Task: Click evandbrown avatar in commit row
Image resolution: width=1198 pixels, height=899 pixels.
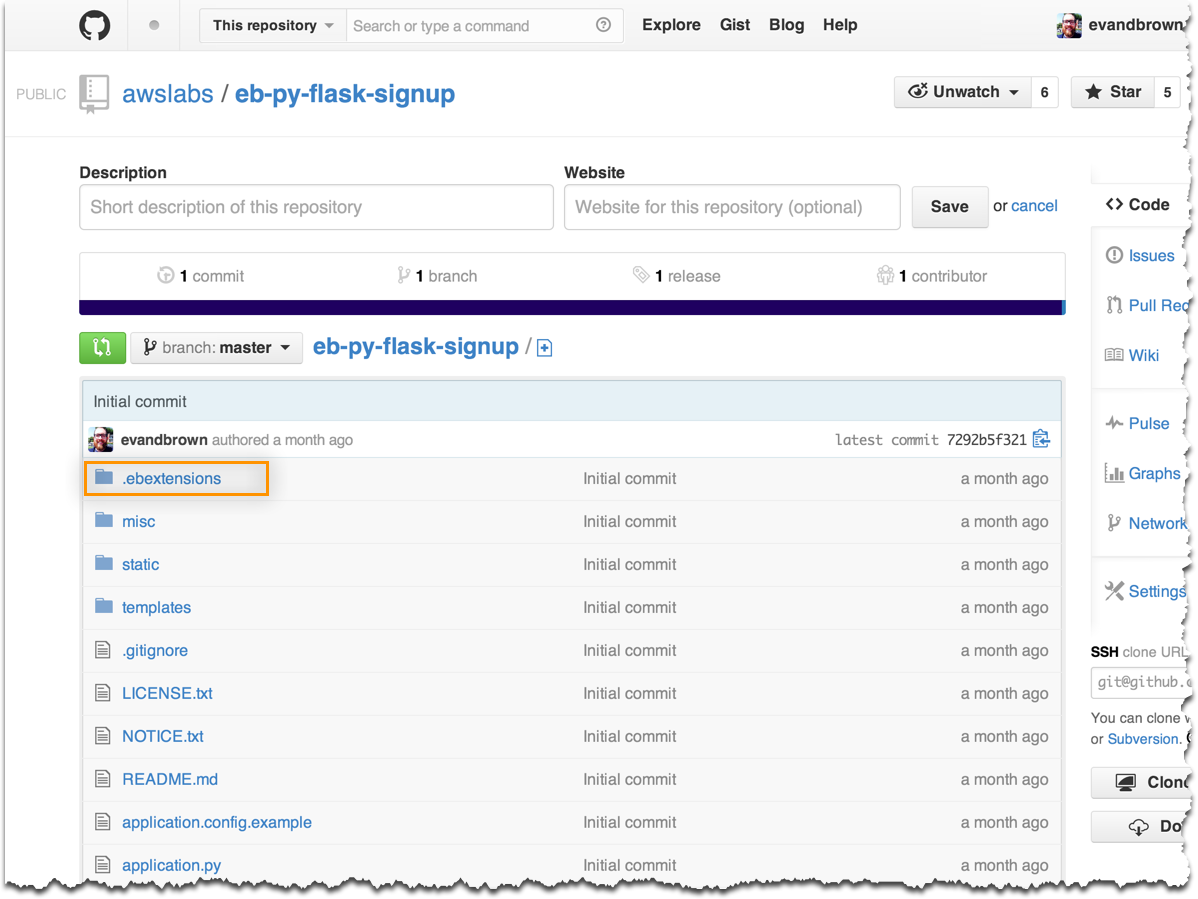Action: coord(100,439)
